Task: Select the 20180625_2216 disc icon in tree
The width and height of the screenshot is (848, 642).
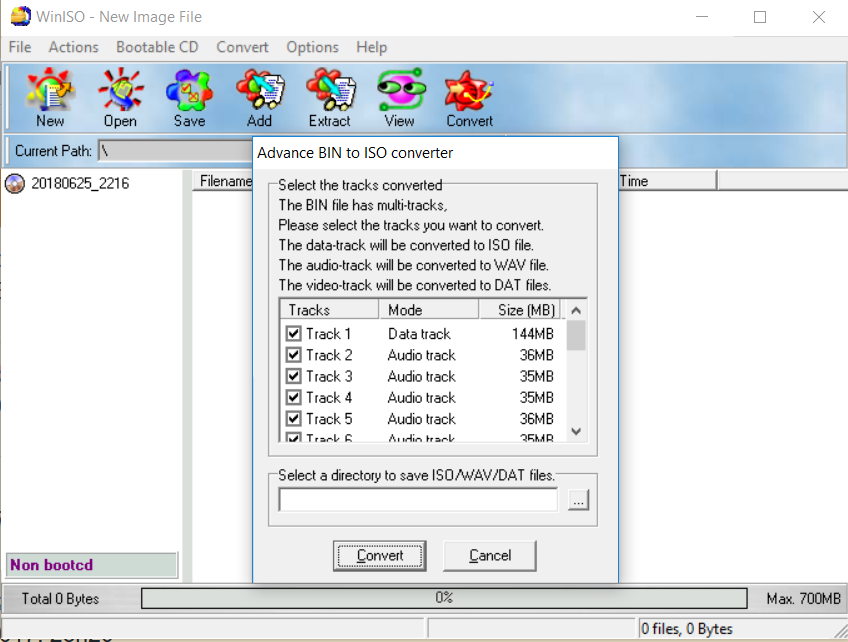Action: coord(15,184)
